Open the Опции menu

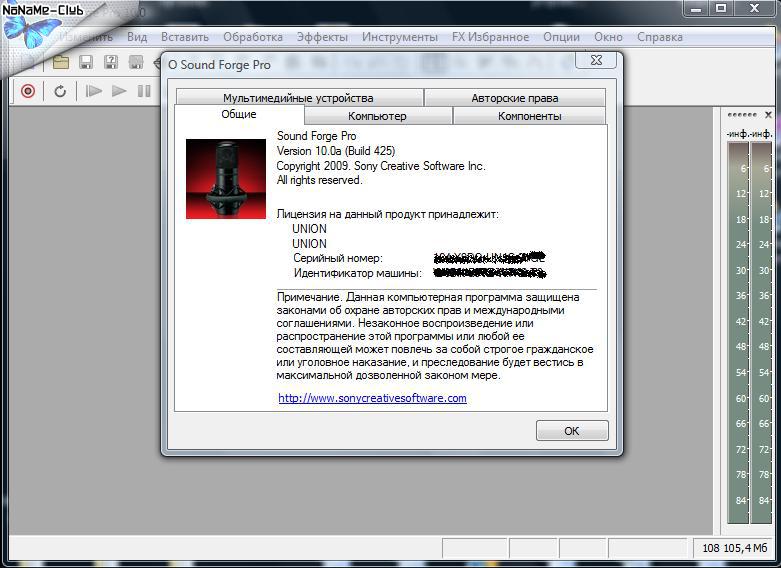[x=561, y=37]
